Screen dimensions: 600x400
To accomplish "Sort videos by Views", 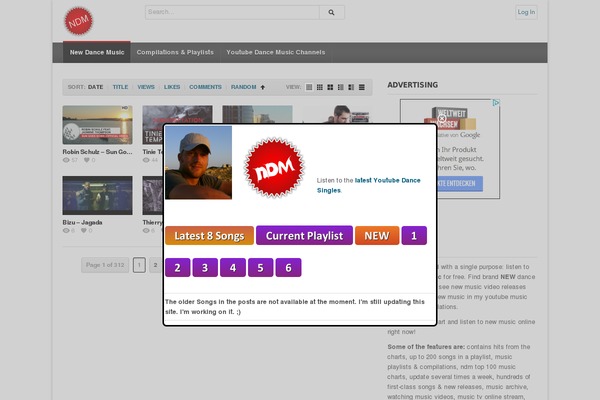I will [146, 87].
